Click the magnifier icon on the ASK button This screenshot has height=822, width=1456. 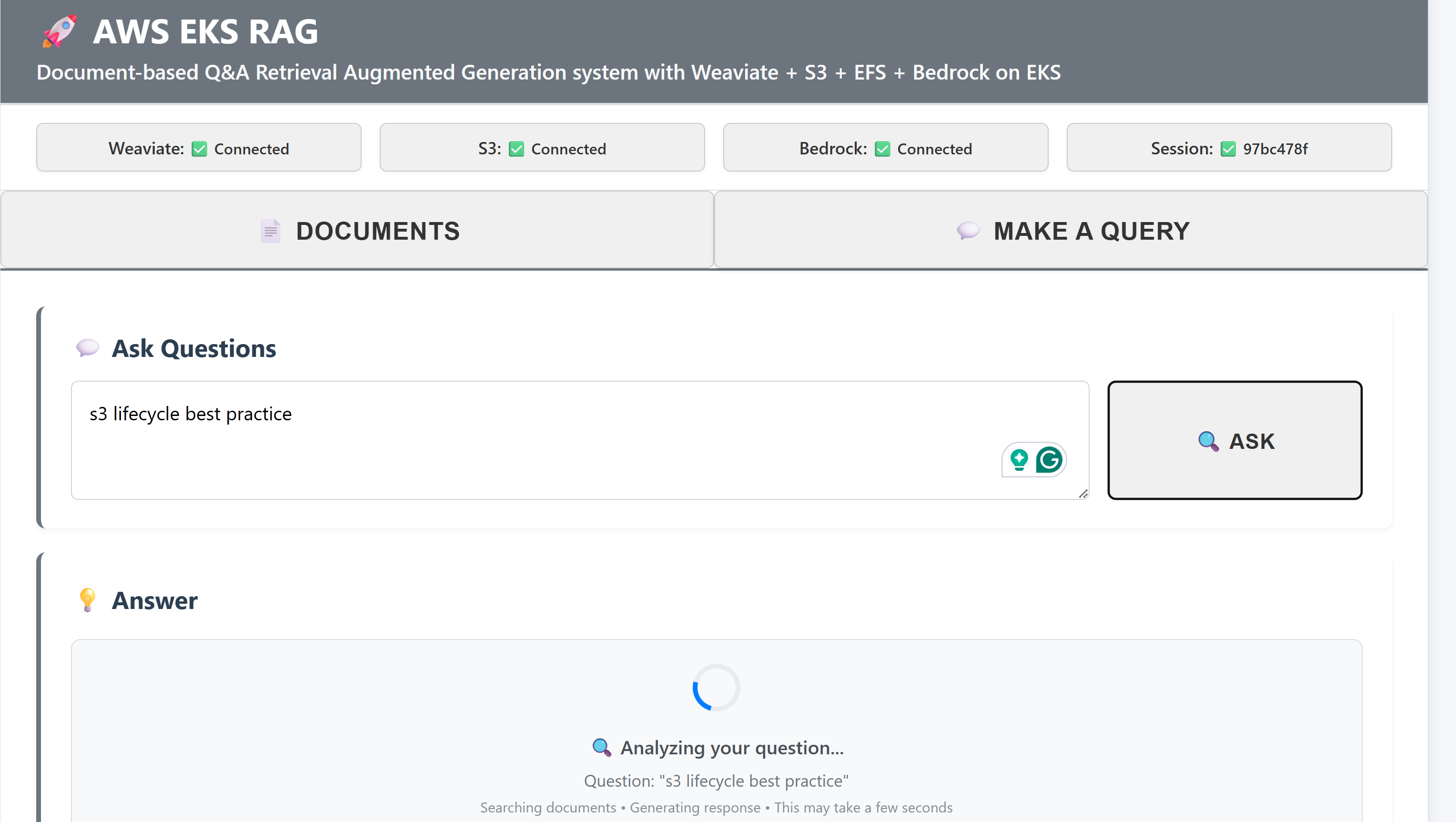[1208, 441]
